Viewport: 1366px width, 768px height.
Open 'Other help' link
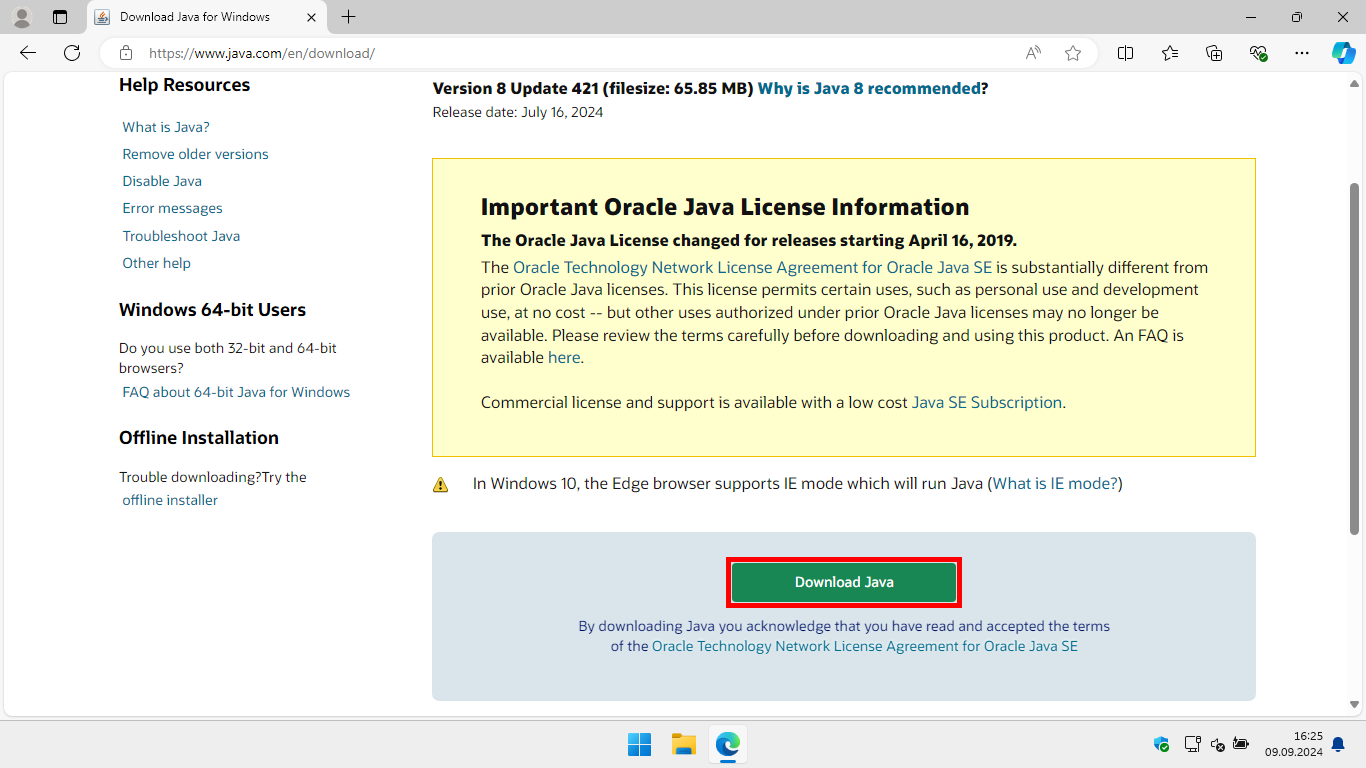coord(156,263)
